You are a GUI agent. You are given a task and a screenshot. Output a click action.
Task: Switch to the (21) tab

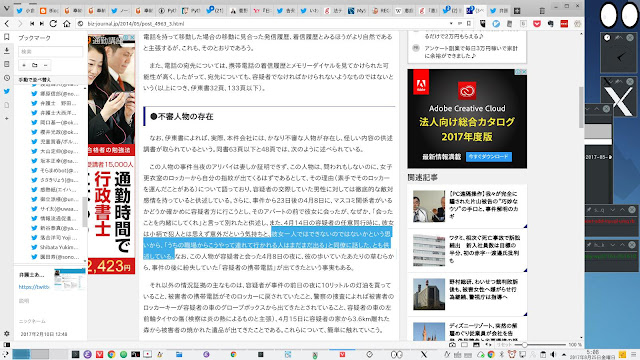pos(214,11)
